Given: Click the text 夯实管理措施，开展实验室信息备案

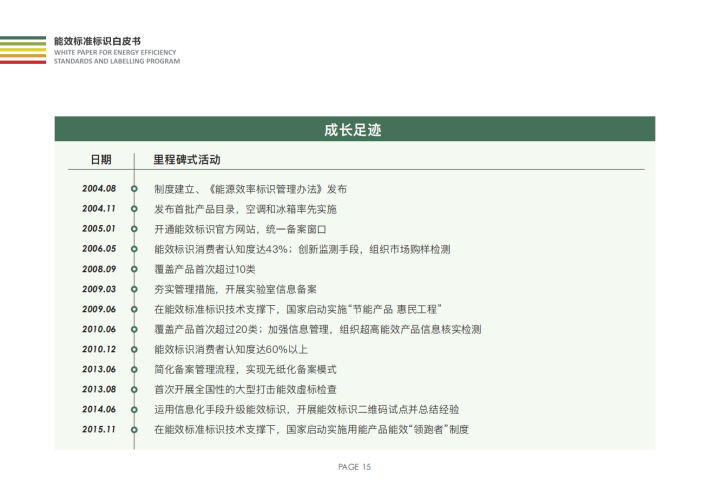Looking at the screenshot, I should pyautogui.click(x=235, y=289).
